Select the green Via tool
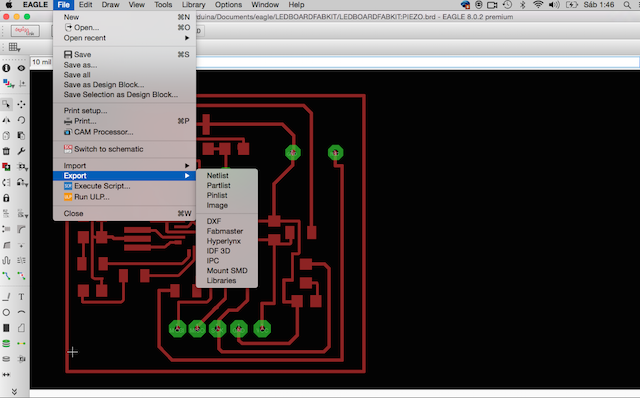The image size is (640, 398). tap(6, 344)
